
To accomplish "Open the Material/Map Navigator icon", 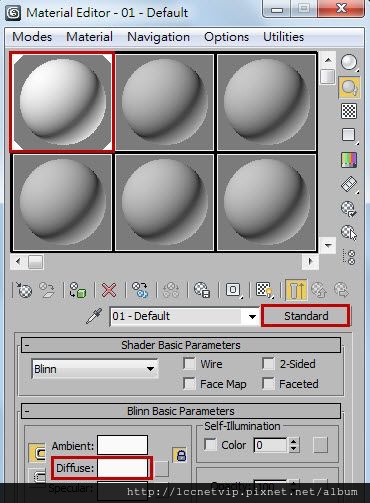I will [349, 257].
